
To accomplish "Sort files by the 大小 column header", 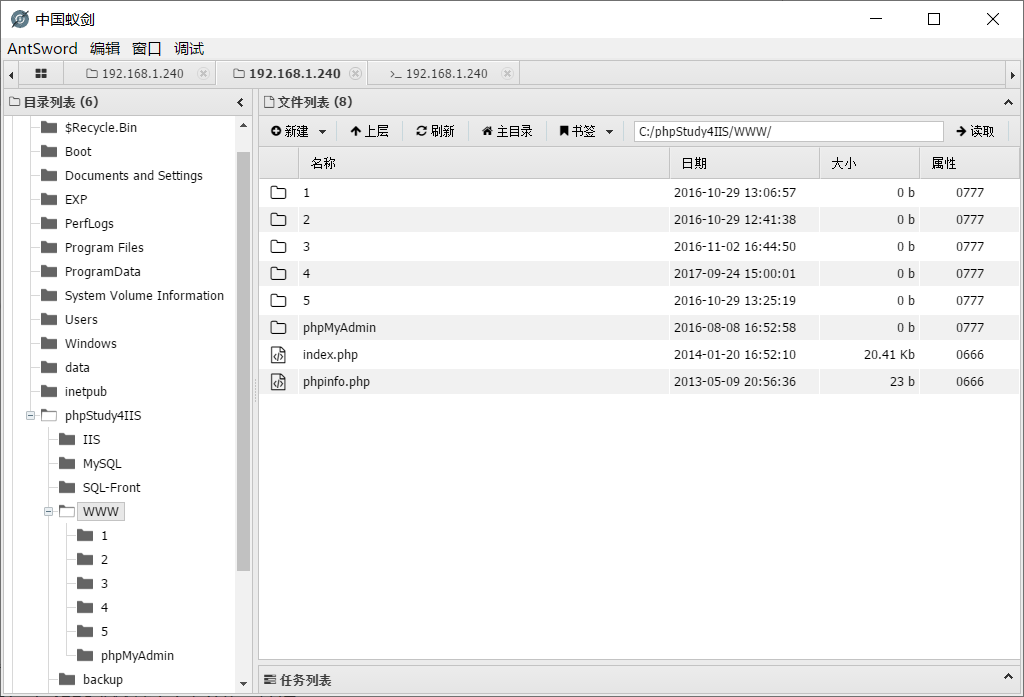I will tap(870, 163).
